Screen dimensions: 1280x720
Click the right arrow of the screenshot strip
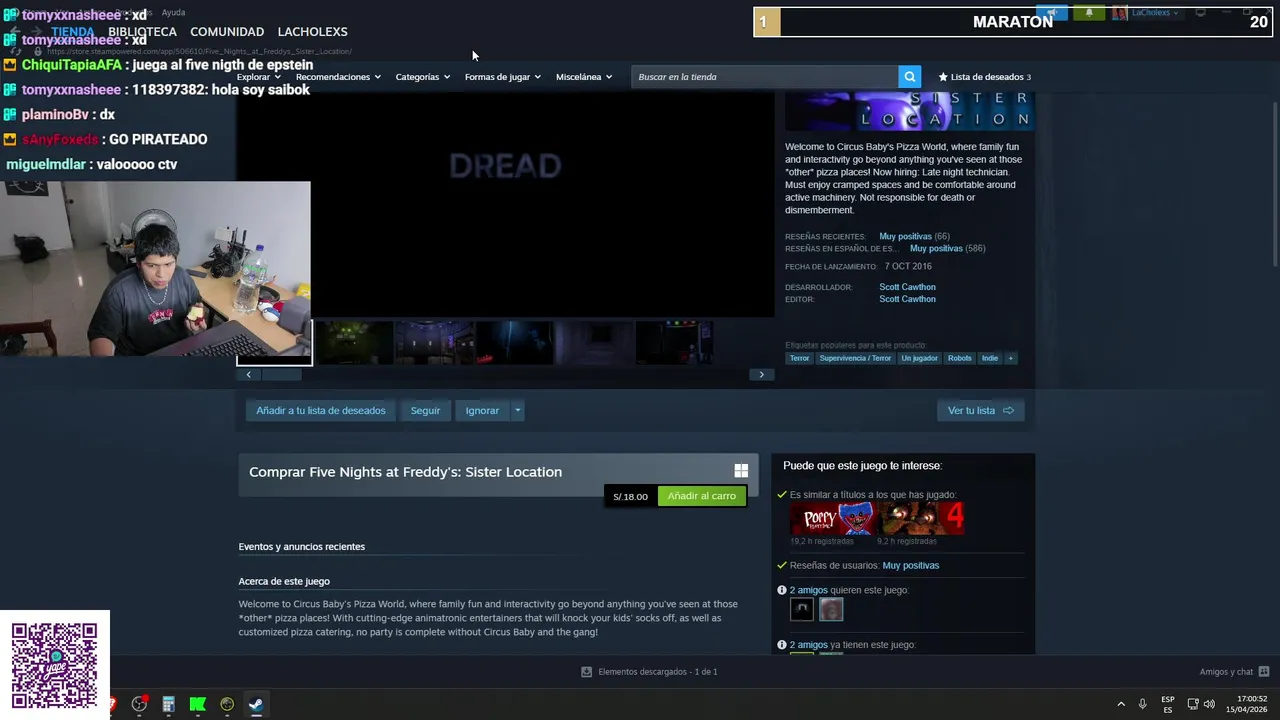coord(761,374)
